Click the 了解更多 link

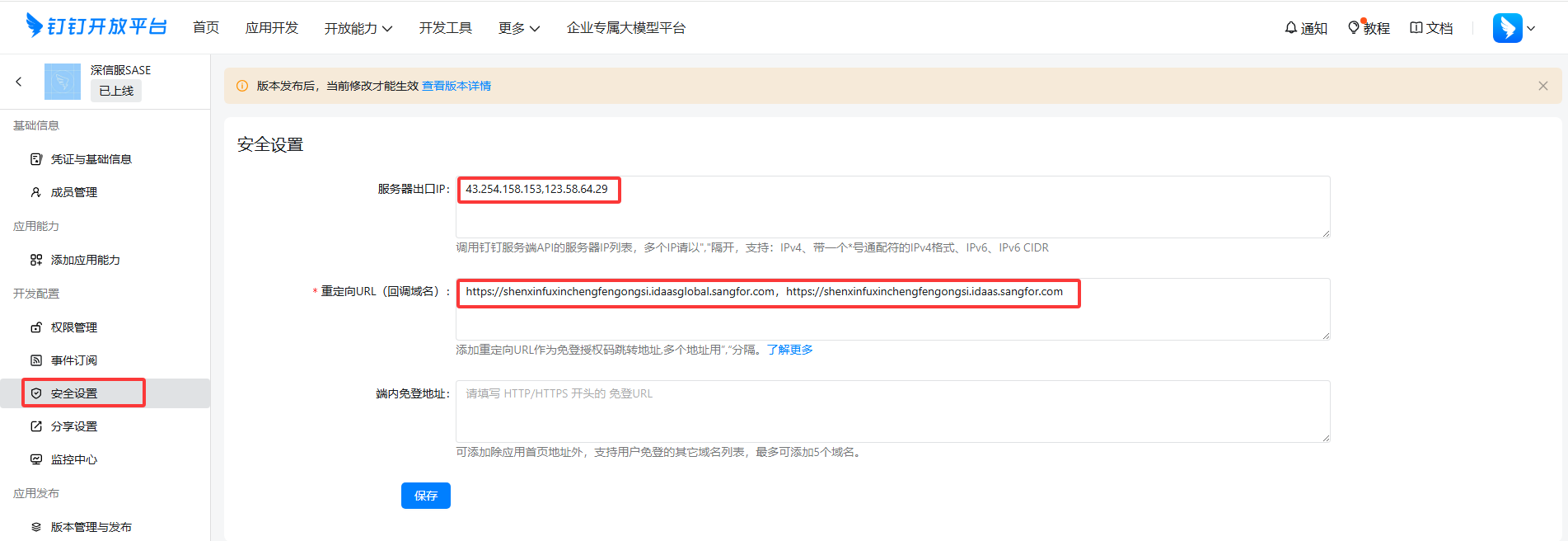coord(789,350)
